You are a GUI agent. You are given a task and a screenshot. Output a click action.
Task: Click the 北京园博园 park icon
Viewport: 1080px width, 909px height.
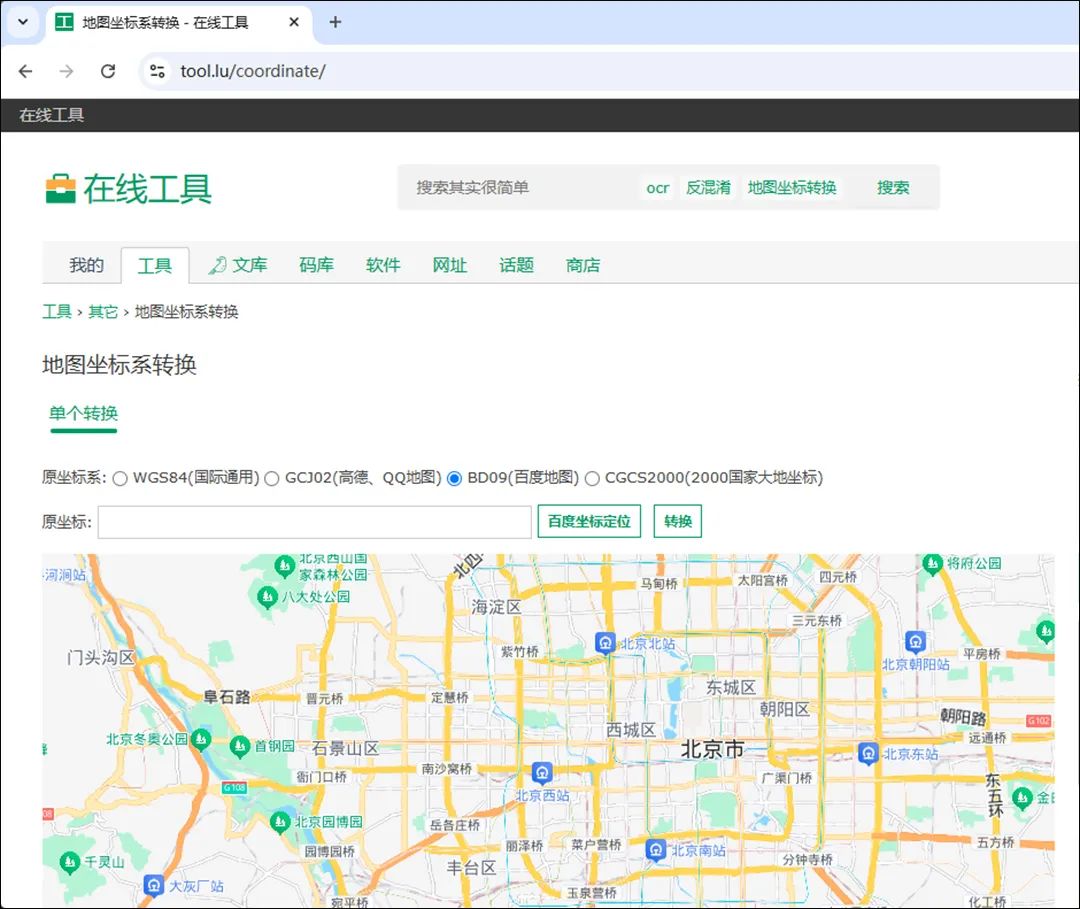(280, 822)
